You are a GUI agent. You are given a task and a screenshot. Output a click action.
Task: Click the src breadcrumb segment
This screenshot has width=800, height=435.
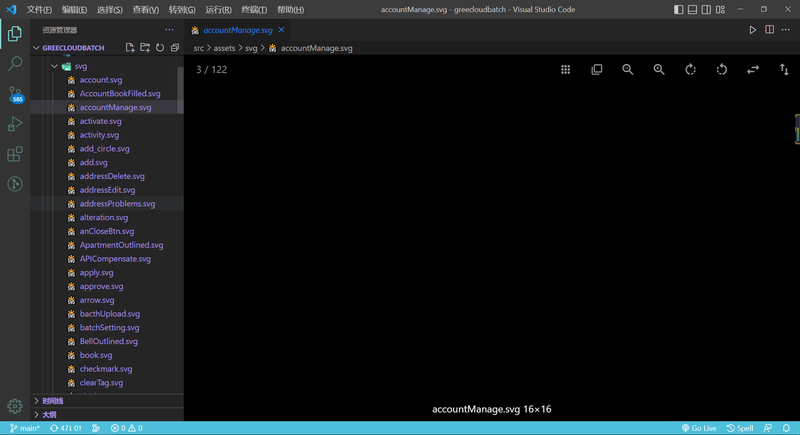198,48
